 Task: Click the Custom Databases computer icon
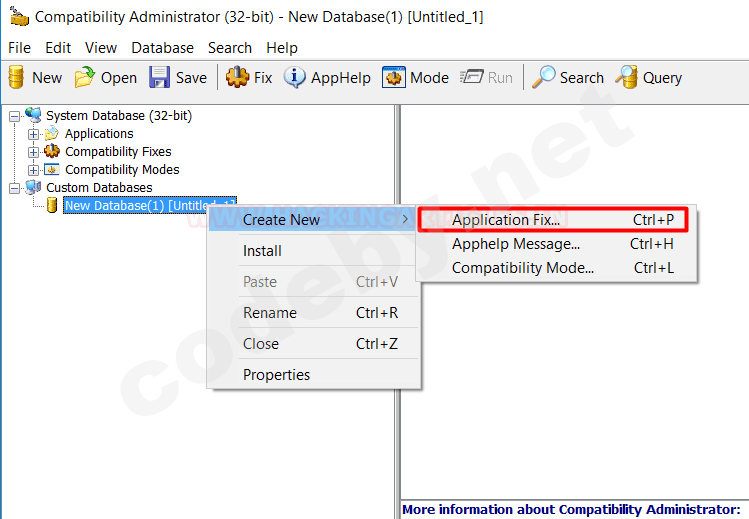(x=33, y=187)
